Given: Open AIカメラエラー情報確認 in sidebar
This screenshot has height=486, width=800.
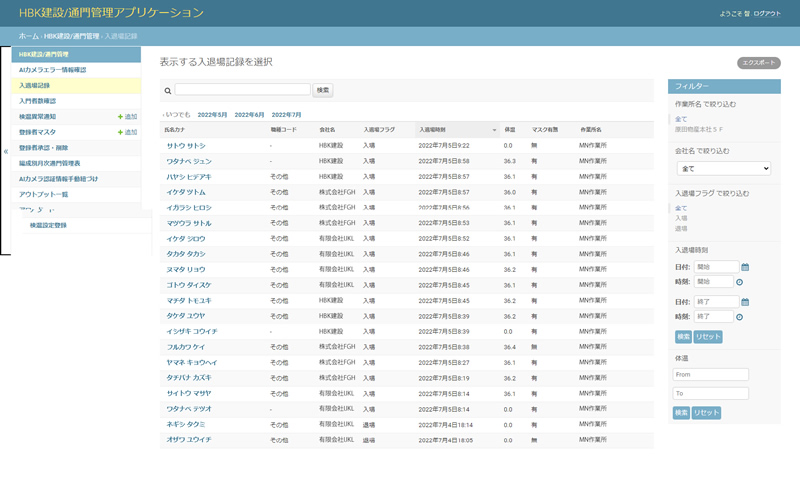Looking at the screenshot, I should click(x=52, y=70).
